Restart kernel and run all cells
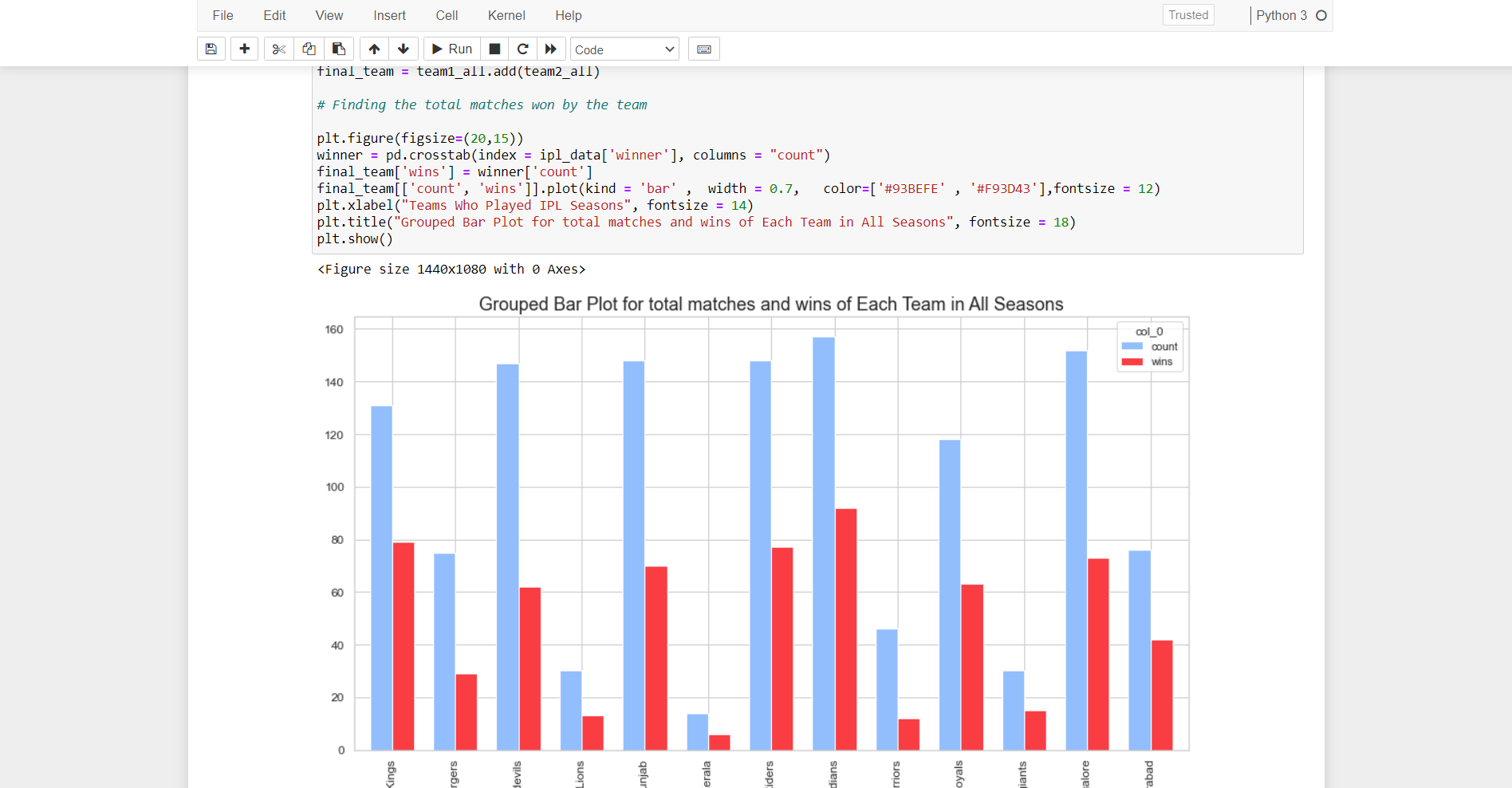 coord(551,49)
